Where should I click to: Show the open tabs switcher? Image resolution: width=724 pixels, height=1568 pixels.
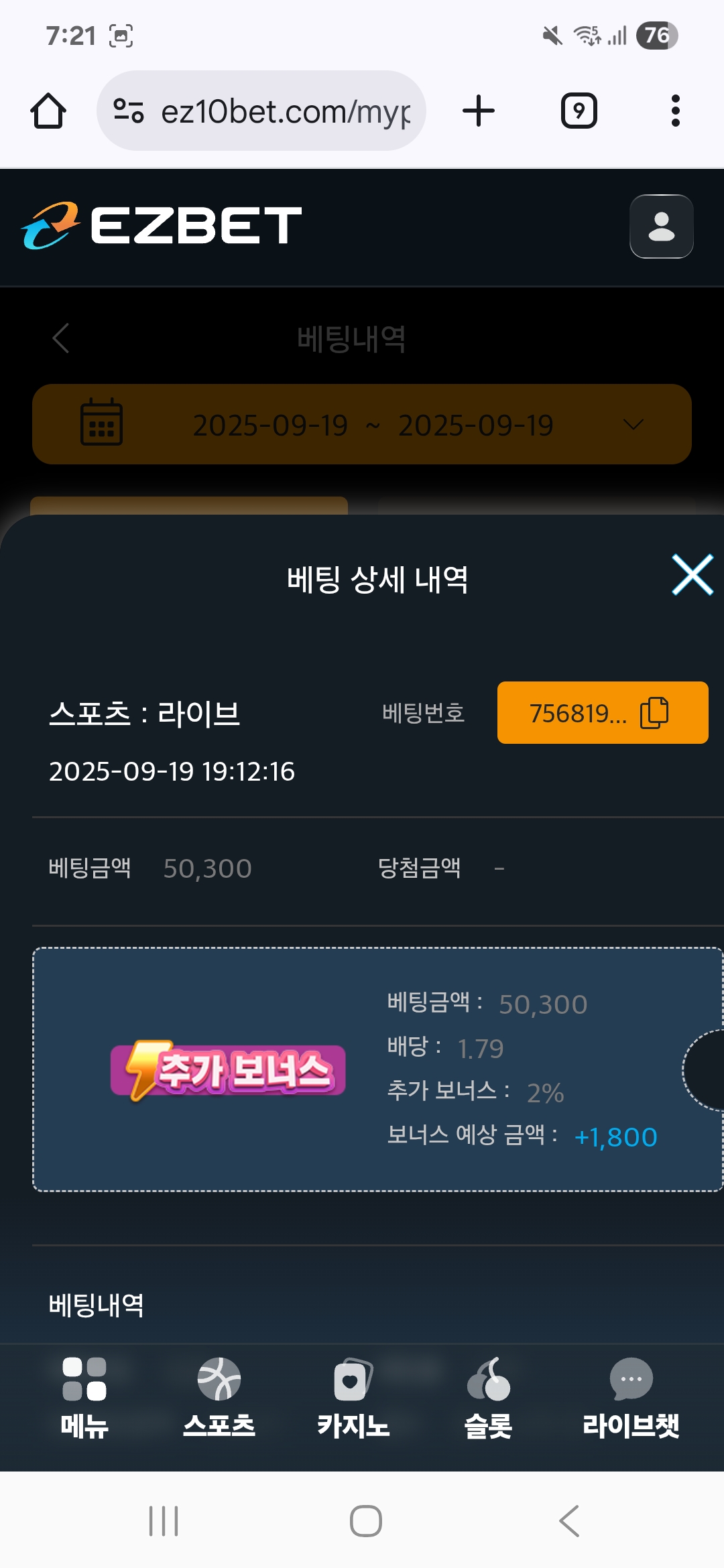(x=579, y=111)
